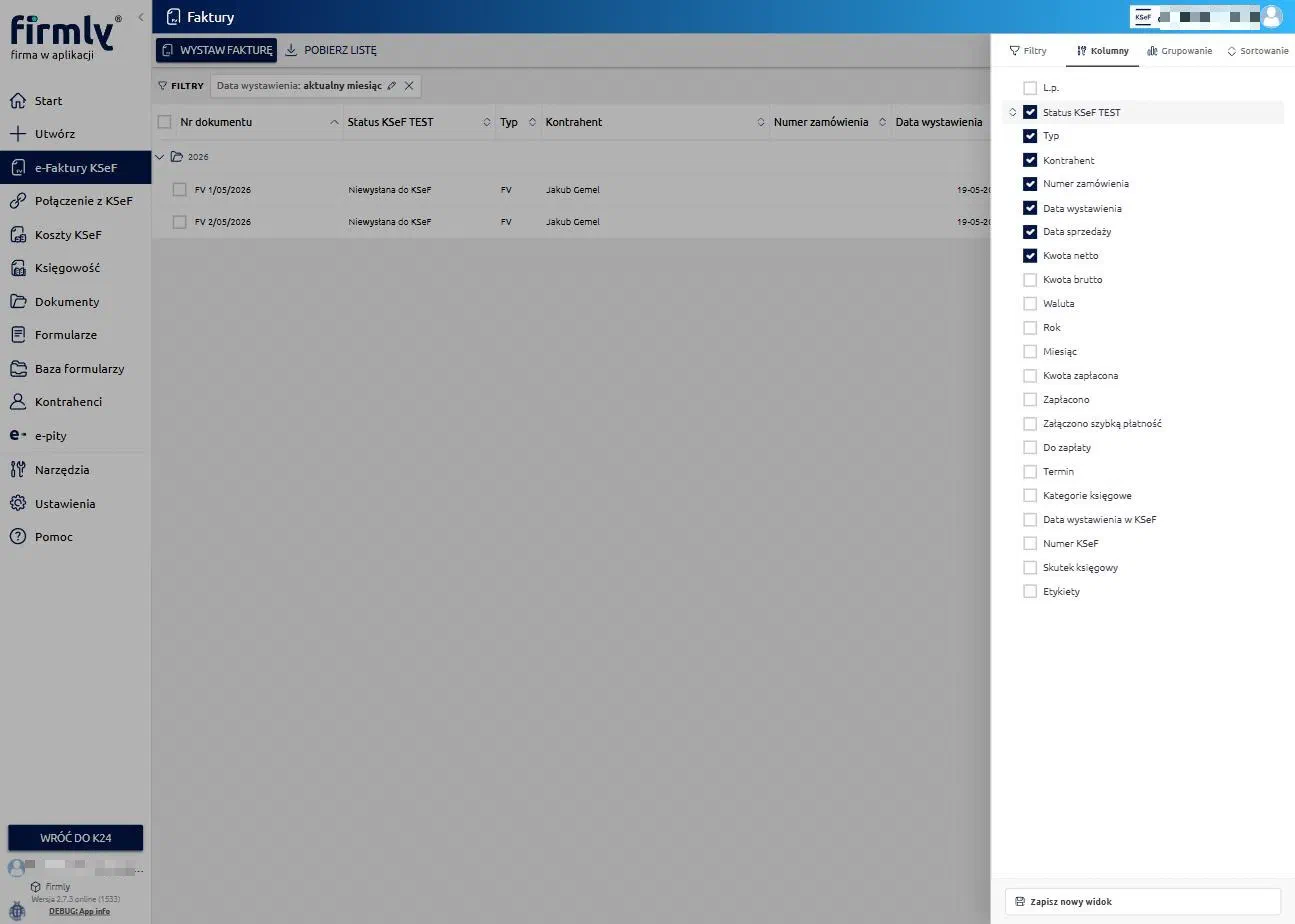The width and height of the screenshot is (1295, 924).
Task: Click the firmly logo
Action: pyautogui.click(x=66, y=33)
